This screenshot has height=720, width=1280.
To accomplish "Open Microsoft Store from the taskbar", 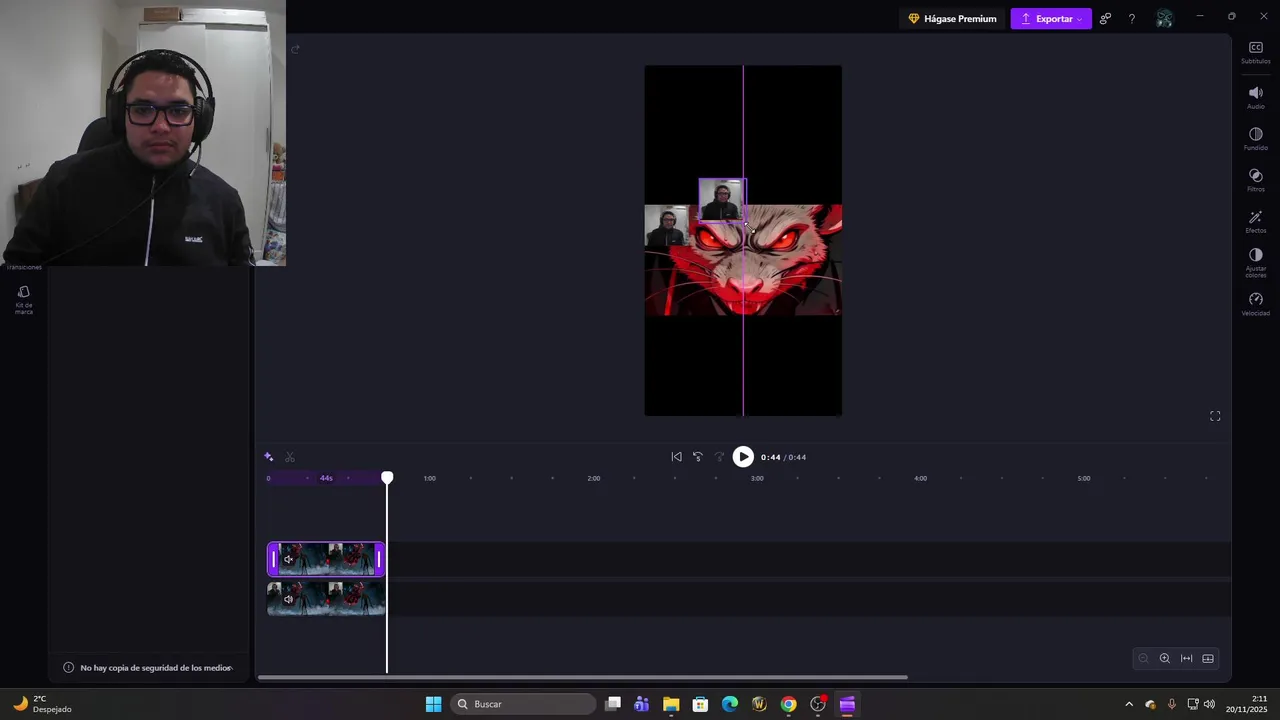I will coord(700,704).
